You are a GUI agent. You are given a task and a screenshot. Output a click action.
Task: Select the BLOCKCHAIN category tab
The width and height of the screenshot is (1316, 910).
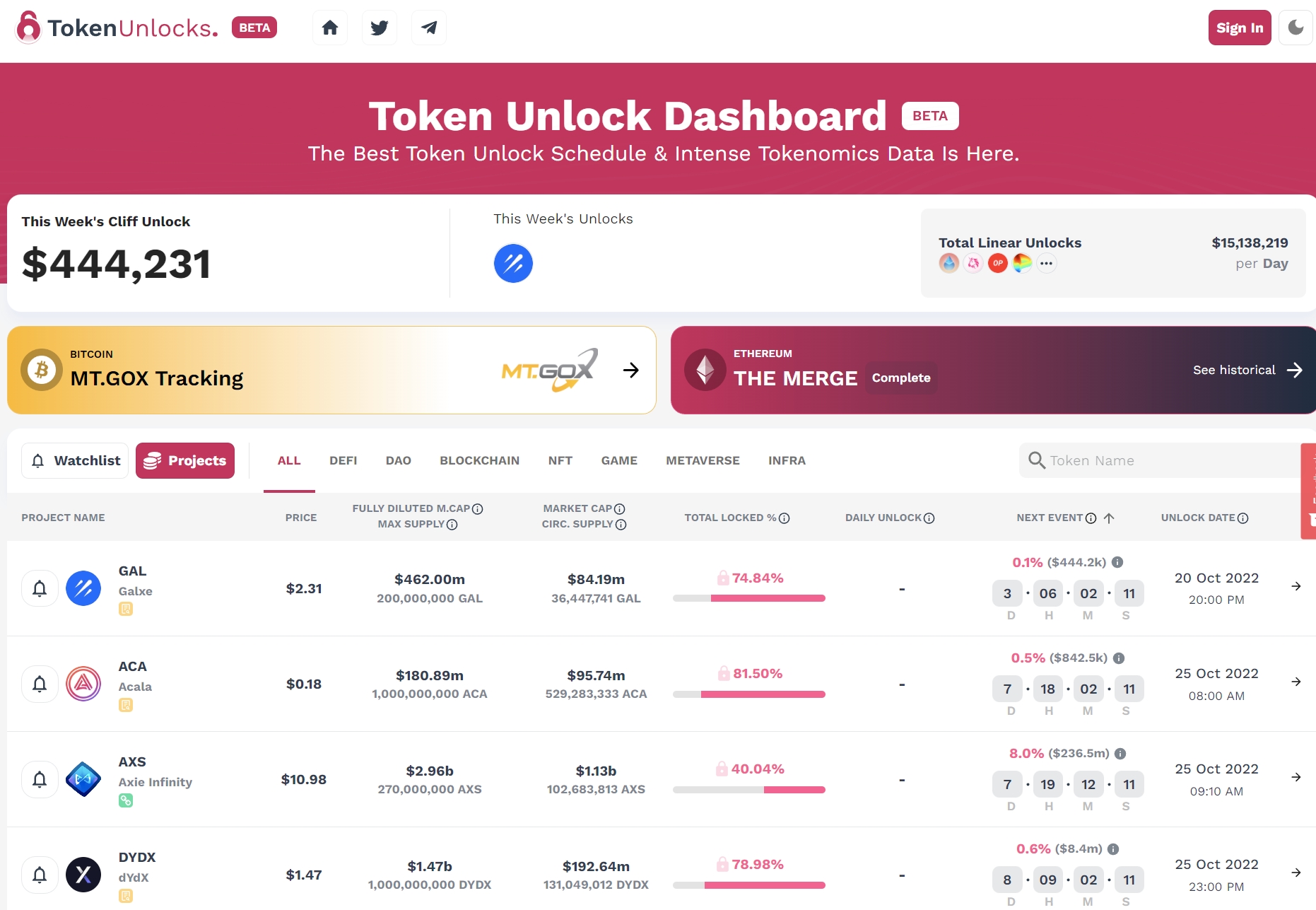coord(479,461)
